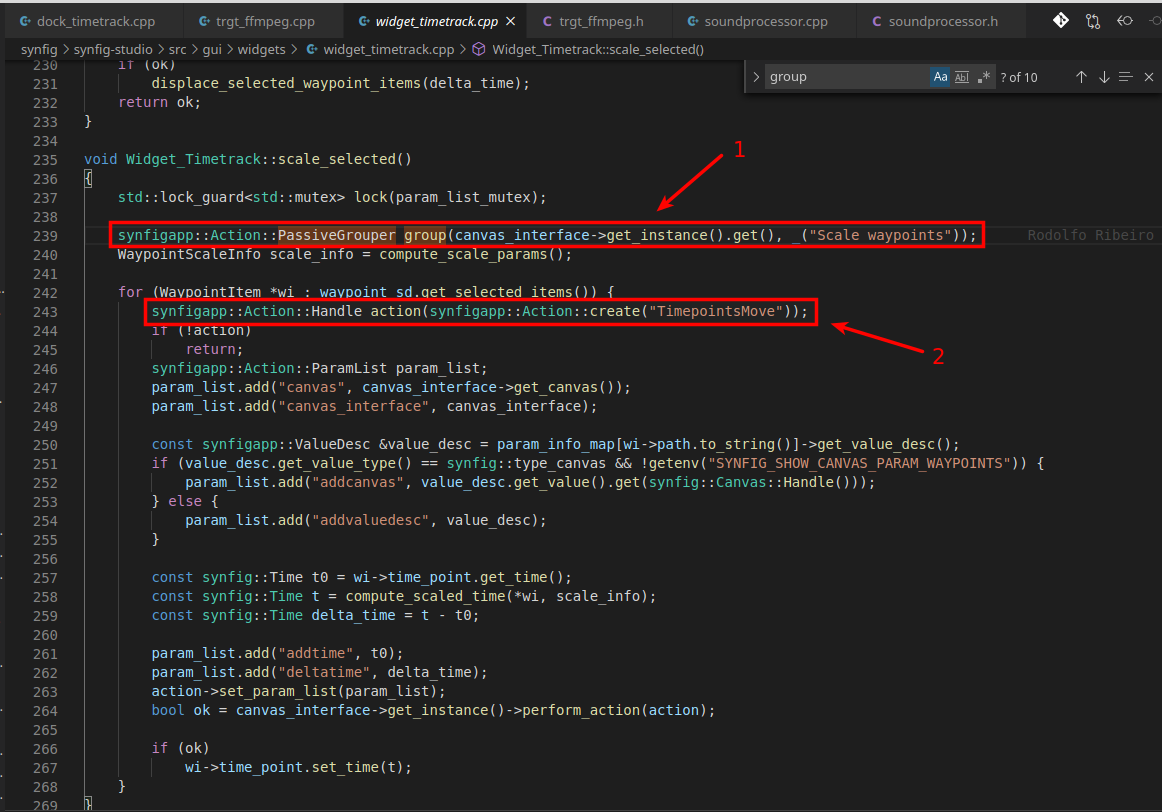The image size is (1162, 812).
Task: Click the '? of 10' match count
Action: (x=1019, y=77)
